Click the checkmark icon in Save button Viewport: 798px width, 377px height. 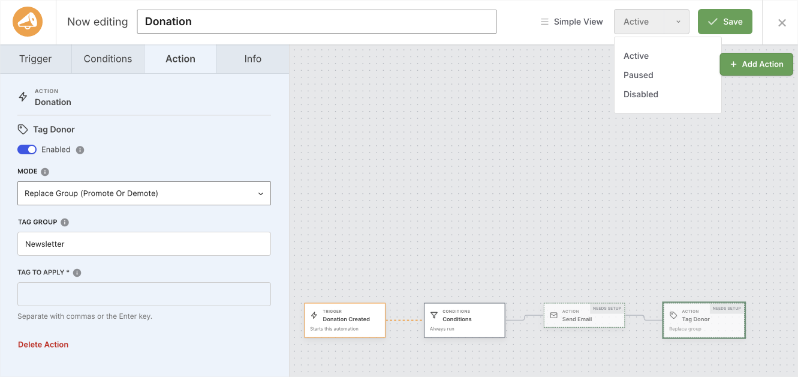click(x=712, y=22)
